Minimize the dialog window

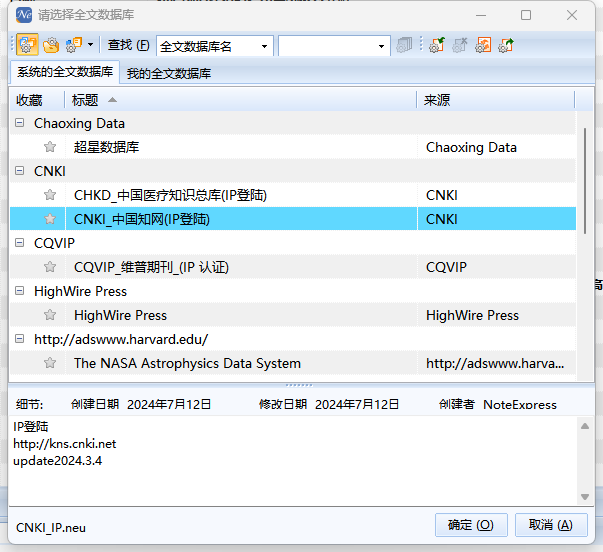point(481,15)
